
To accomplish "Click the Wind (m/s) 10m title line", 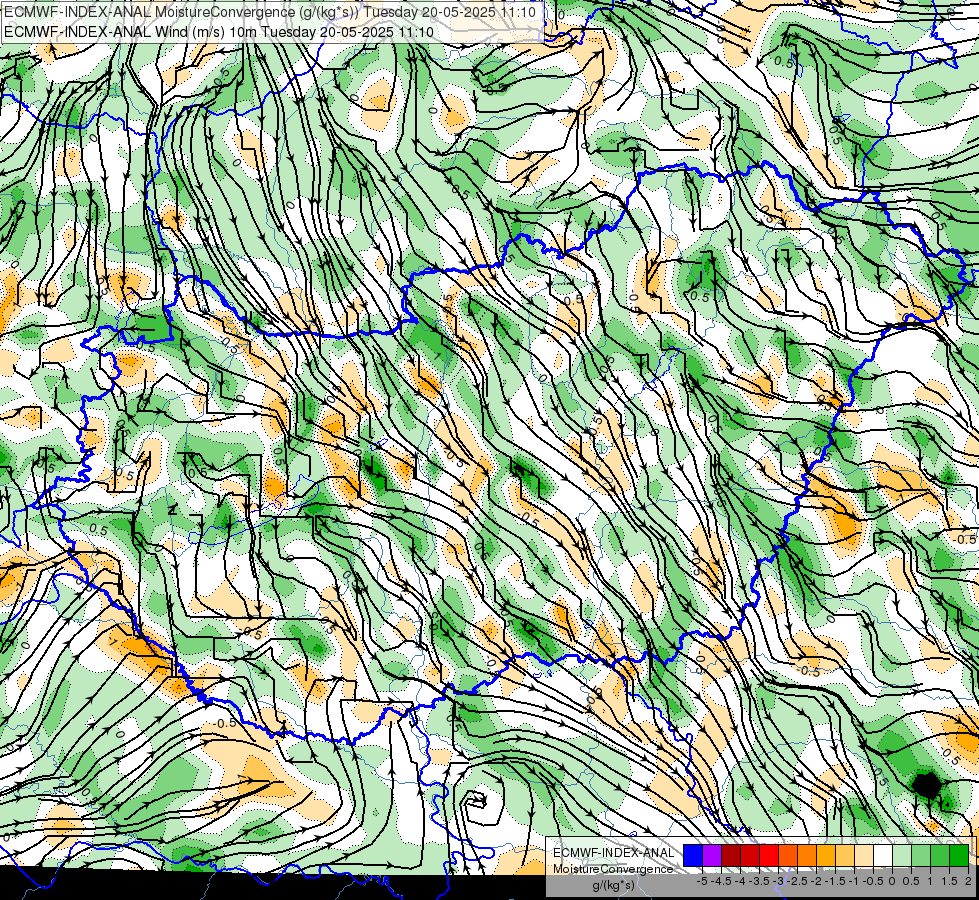I will coord(219,32).
